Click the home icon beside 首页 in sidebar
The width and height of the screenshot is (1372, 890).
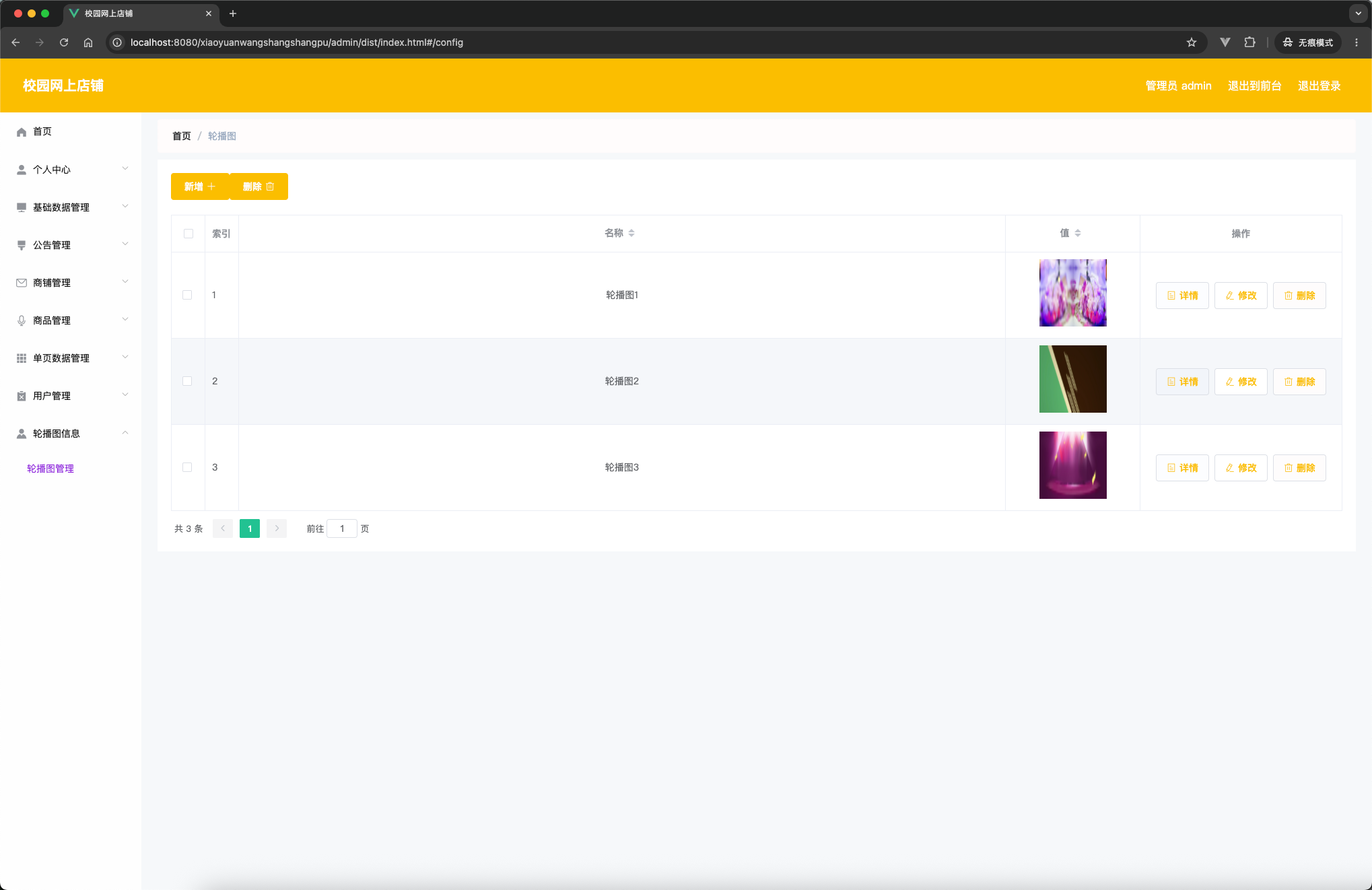(22, 132)
